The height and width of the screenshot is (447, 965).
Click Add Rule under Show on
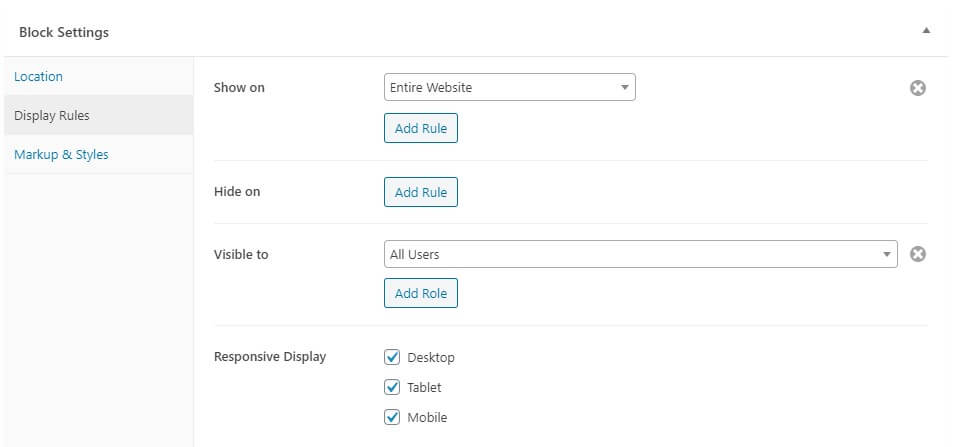[421, 128]
